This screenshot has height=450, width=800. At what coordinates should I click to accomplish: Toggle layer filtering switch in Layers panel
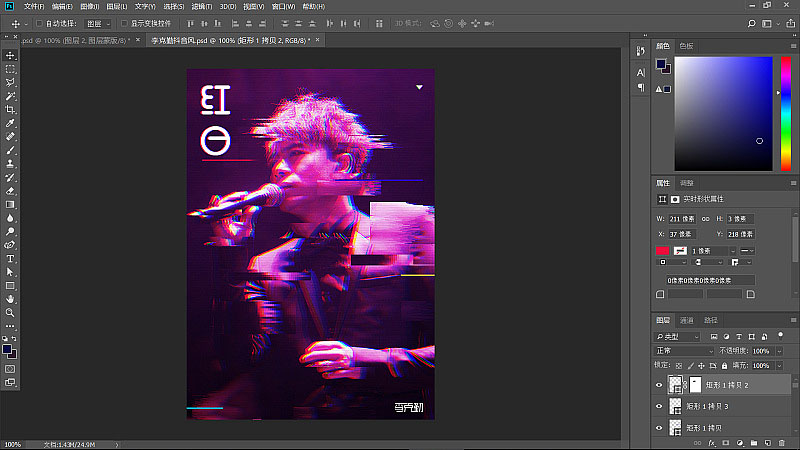click(x=780, y=336)
